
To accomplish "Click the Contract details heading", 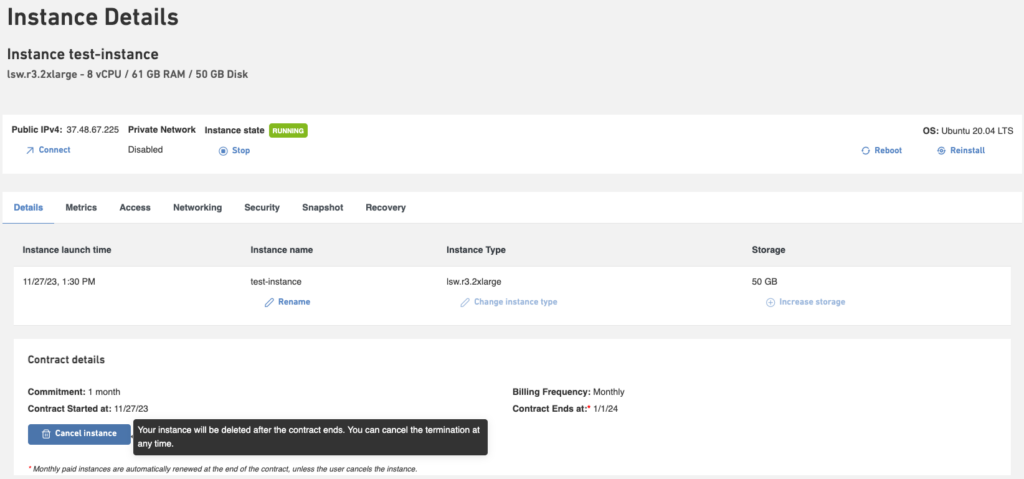I will (66, 359).
